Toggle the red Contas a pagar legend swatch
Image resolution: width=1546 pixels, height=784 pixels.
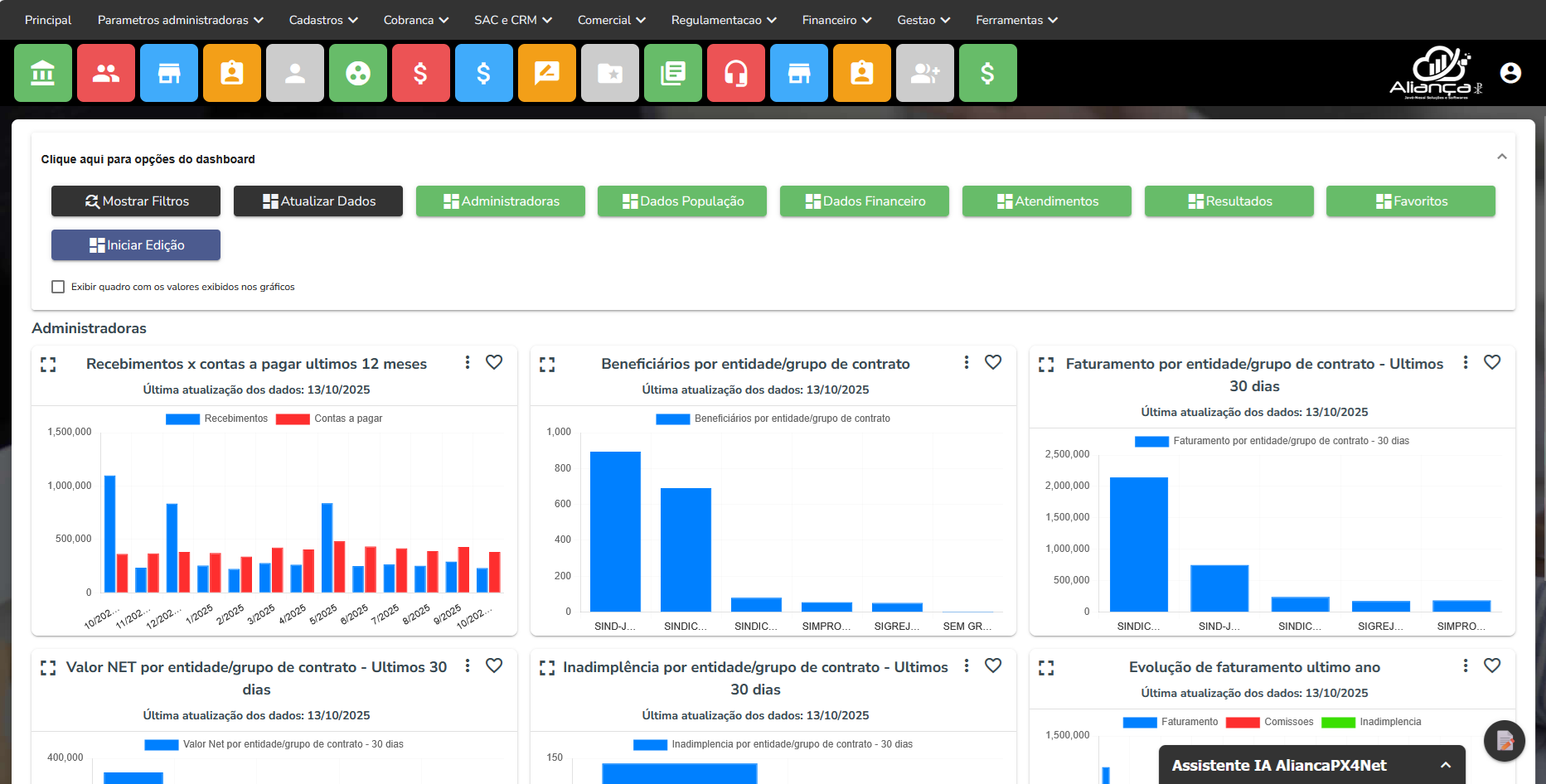coord(293,419)
